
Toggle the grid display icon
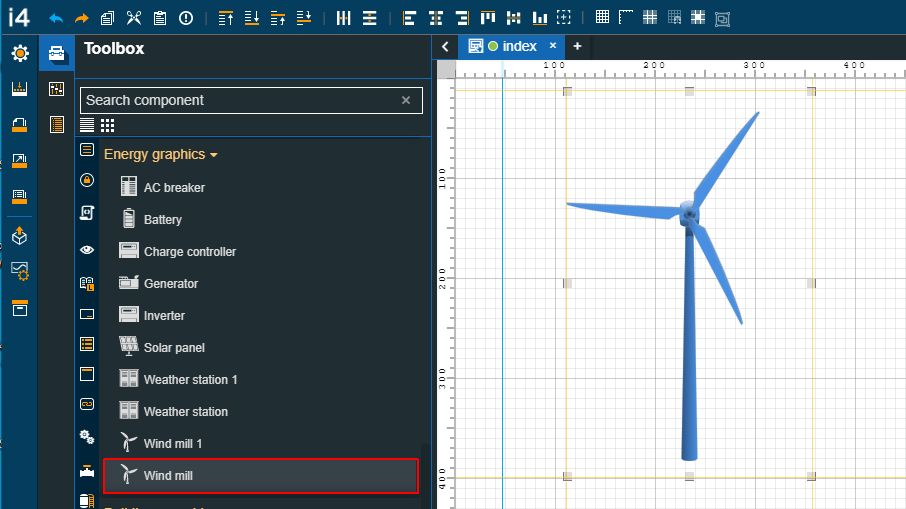pos(602,17)
